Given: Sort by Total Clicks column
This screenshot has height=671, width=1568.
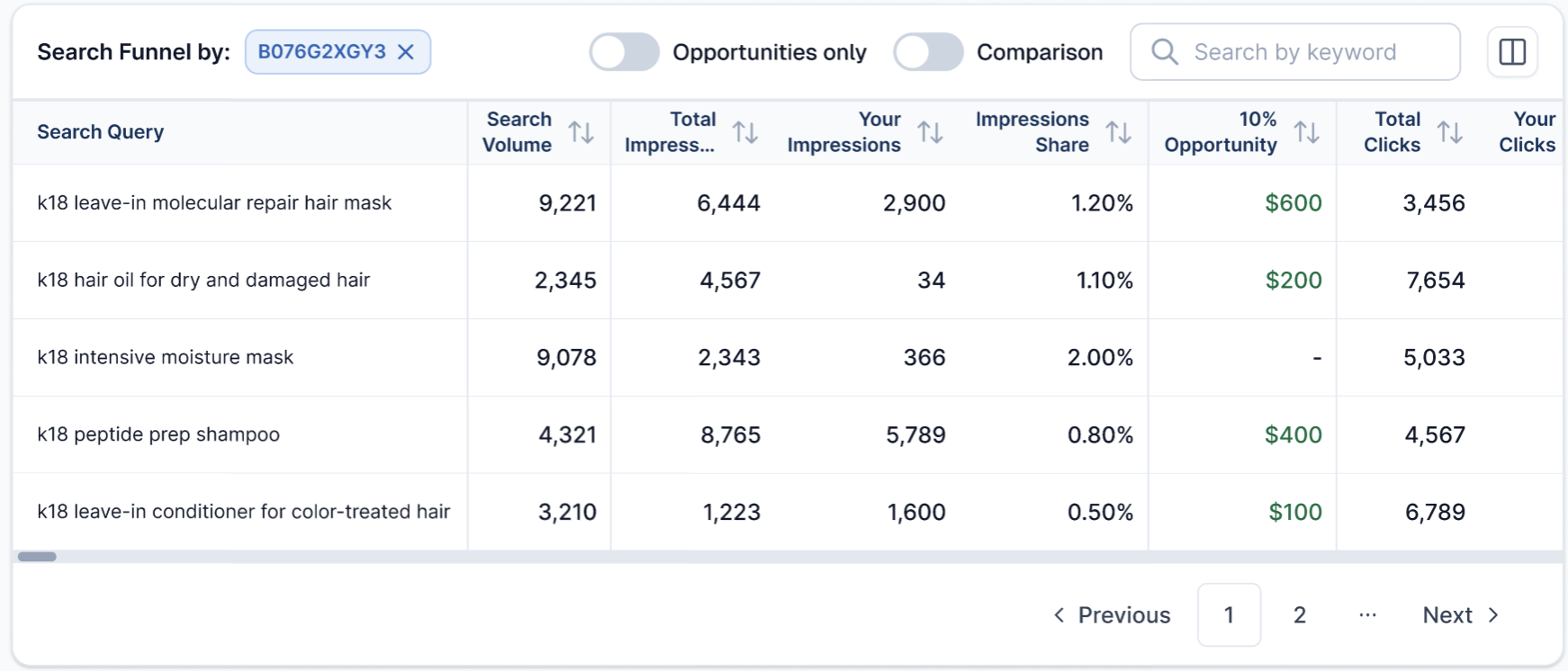Looking at the screenshot, I should pos(1449,132).
